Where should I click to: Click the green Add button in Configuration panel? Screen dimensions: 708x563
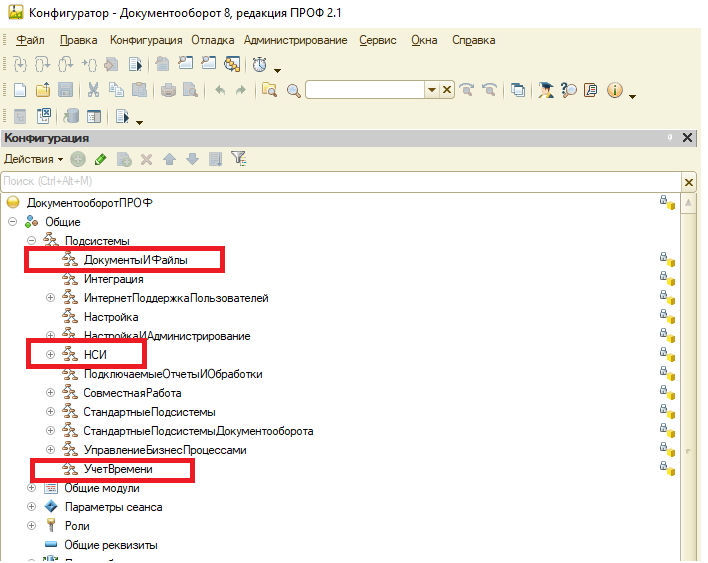[78, 159]
